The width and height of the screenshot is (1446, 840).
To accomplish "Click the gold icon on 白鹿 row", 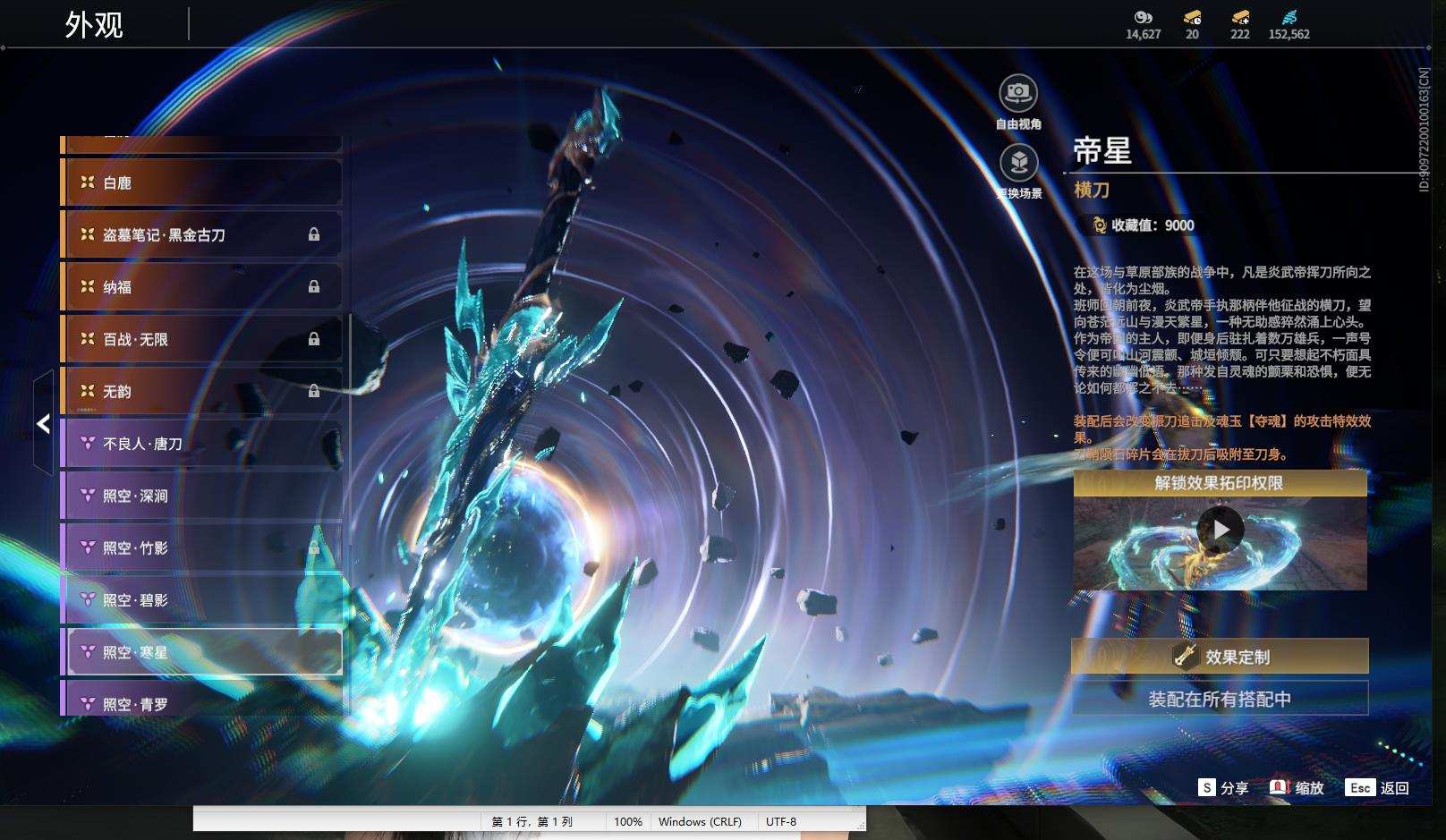I will [x=88, y=182].
